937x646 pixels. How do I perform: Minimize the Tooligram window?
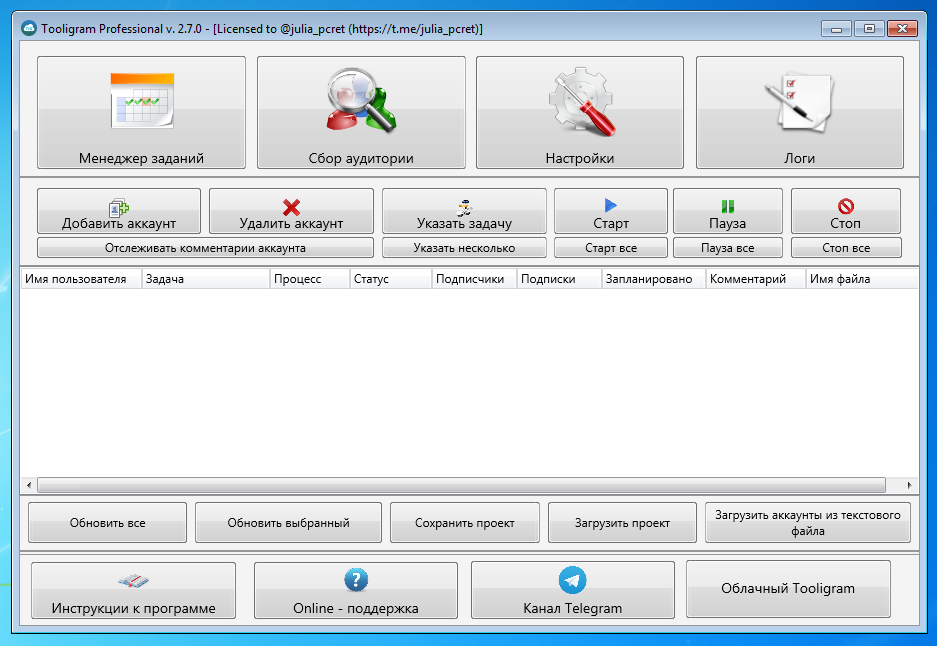[837, 29]
